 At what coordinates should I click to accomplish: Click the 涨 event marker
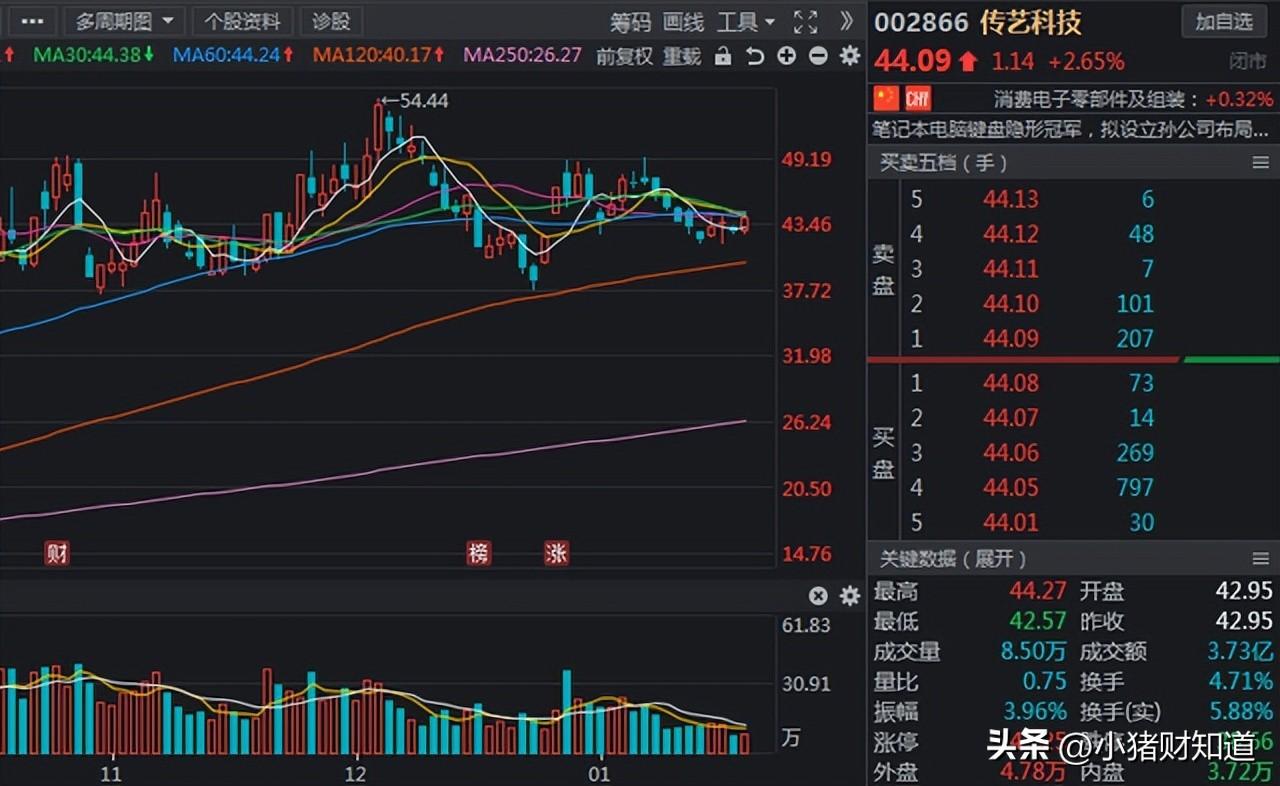(x=556, y=552)
